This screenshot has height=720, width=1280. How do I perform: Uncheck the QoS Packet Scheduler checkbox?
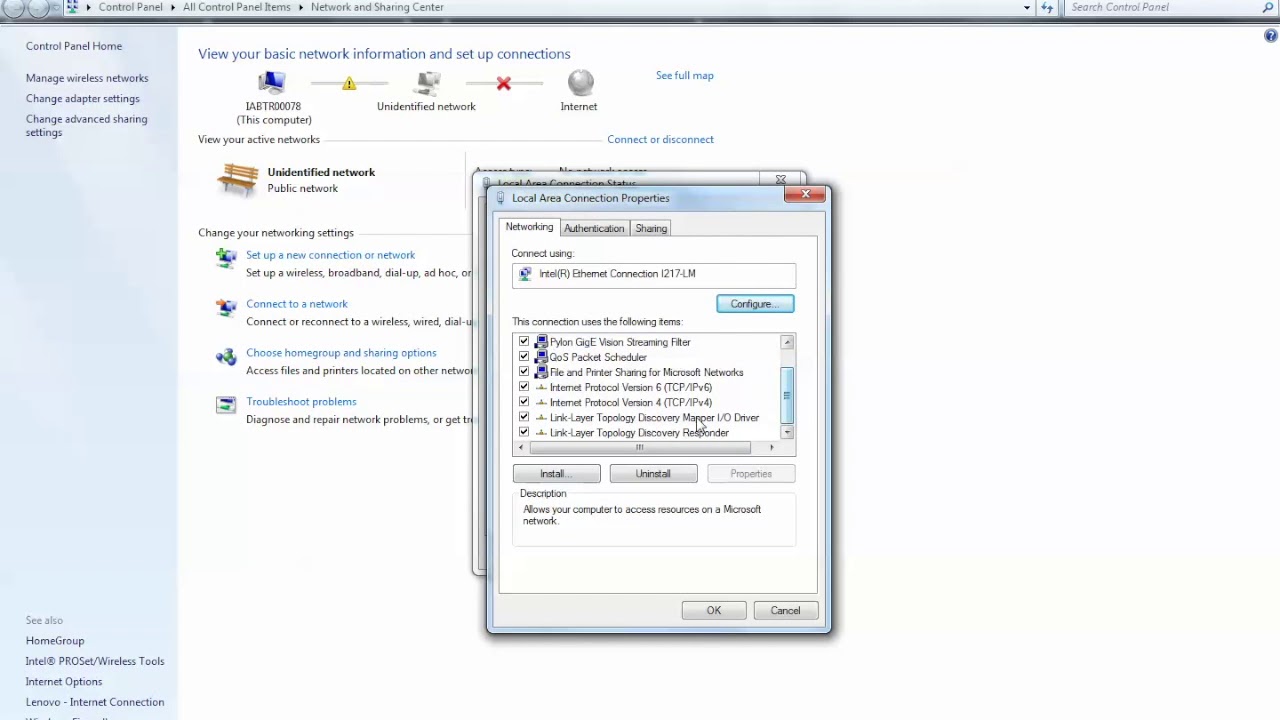tap(524, 357)
